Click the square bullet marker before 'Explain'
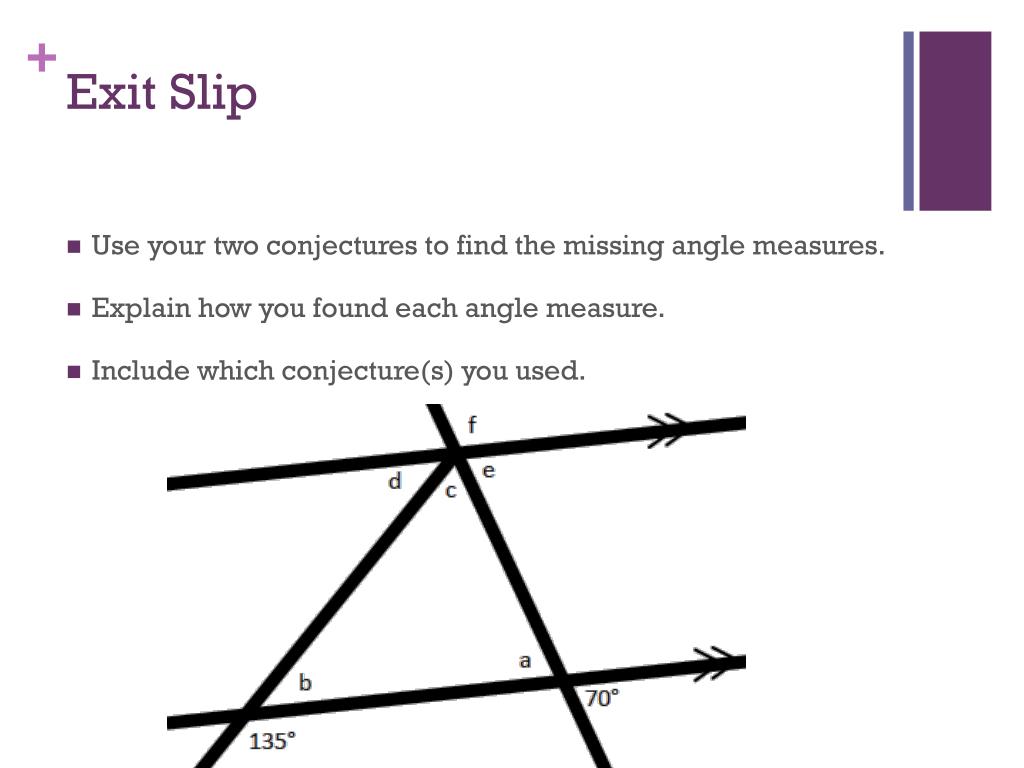1024x768 pixels. 74,309
